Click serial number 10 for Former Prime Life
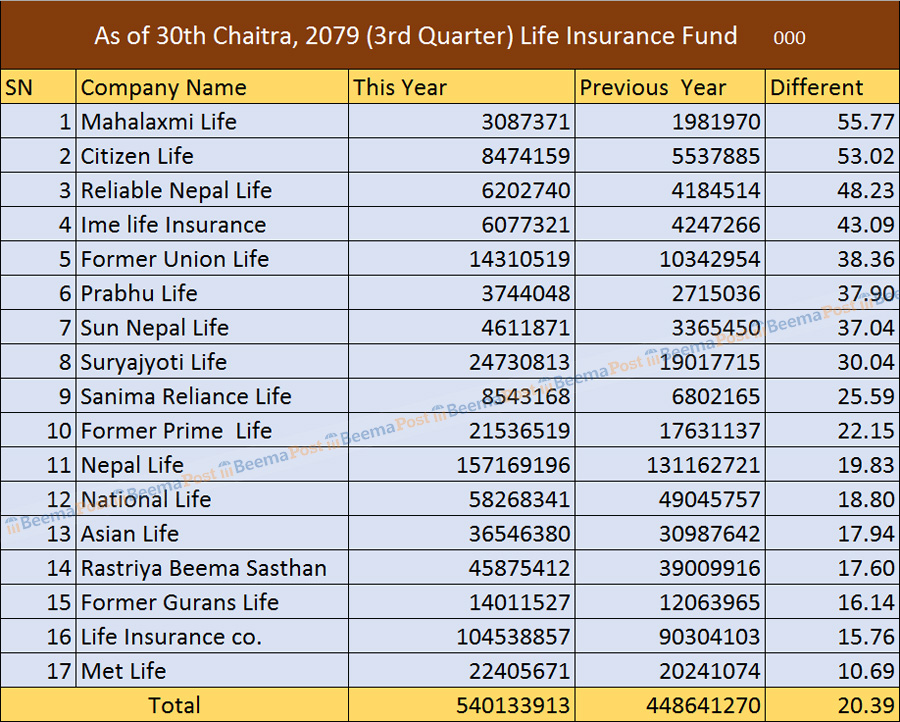900x722 pixels. point(60,431)
